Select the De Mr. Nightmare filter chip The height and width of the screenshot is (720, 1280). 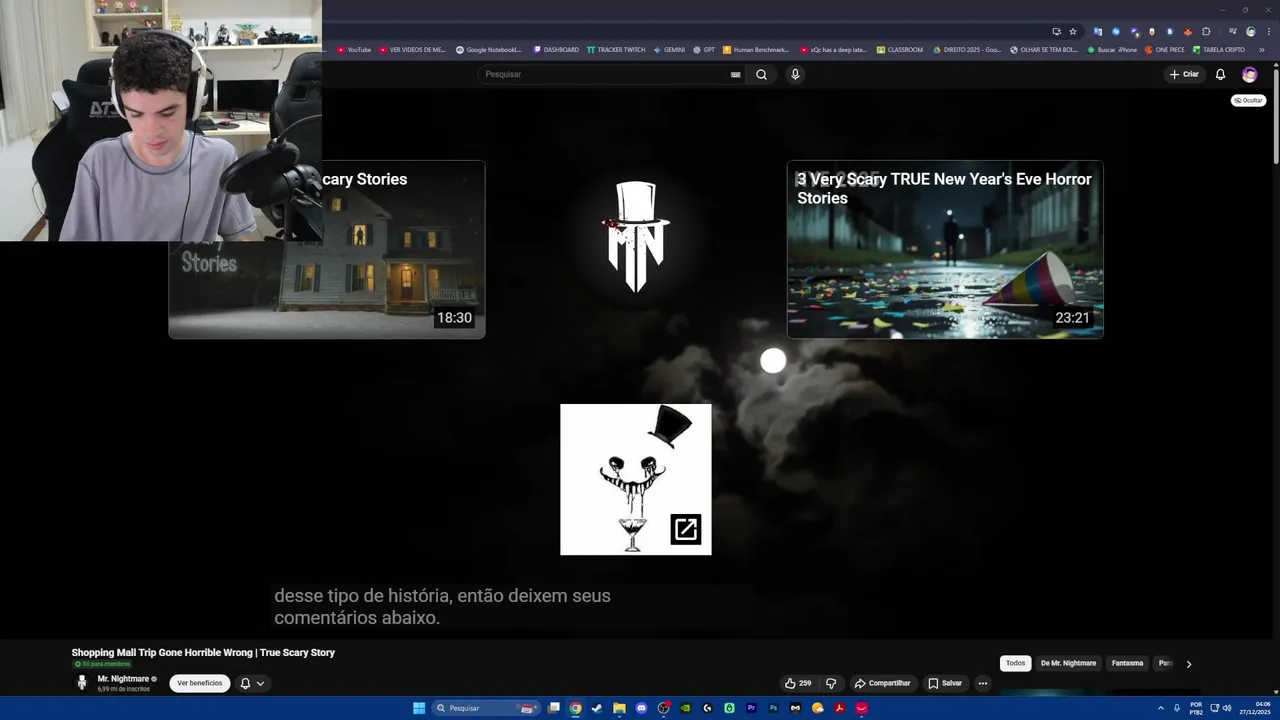(1068, 663)
